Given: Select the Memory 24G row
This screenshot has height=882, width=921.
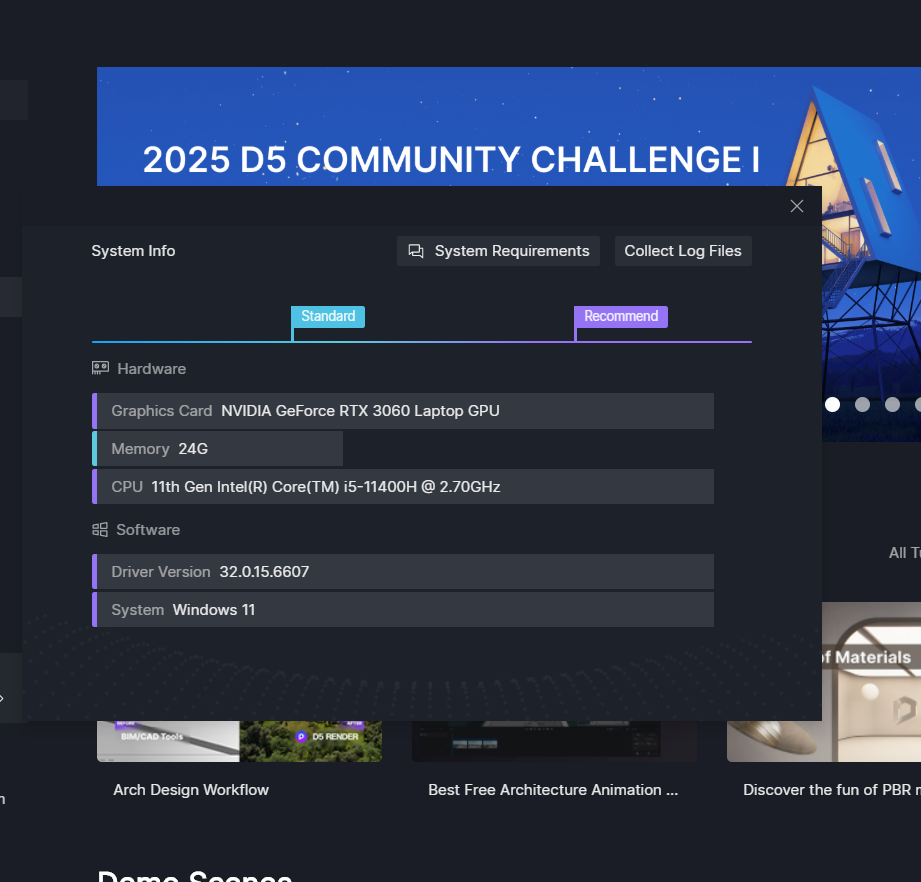Looking at the screenshot, I should 217,449.
